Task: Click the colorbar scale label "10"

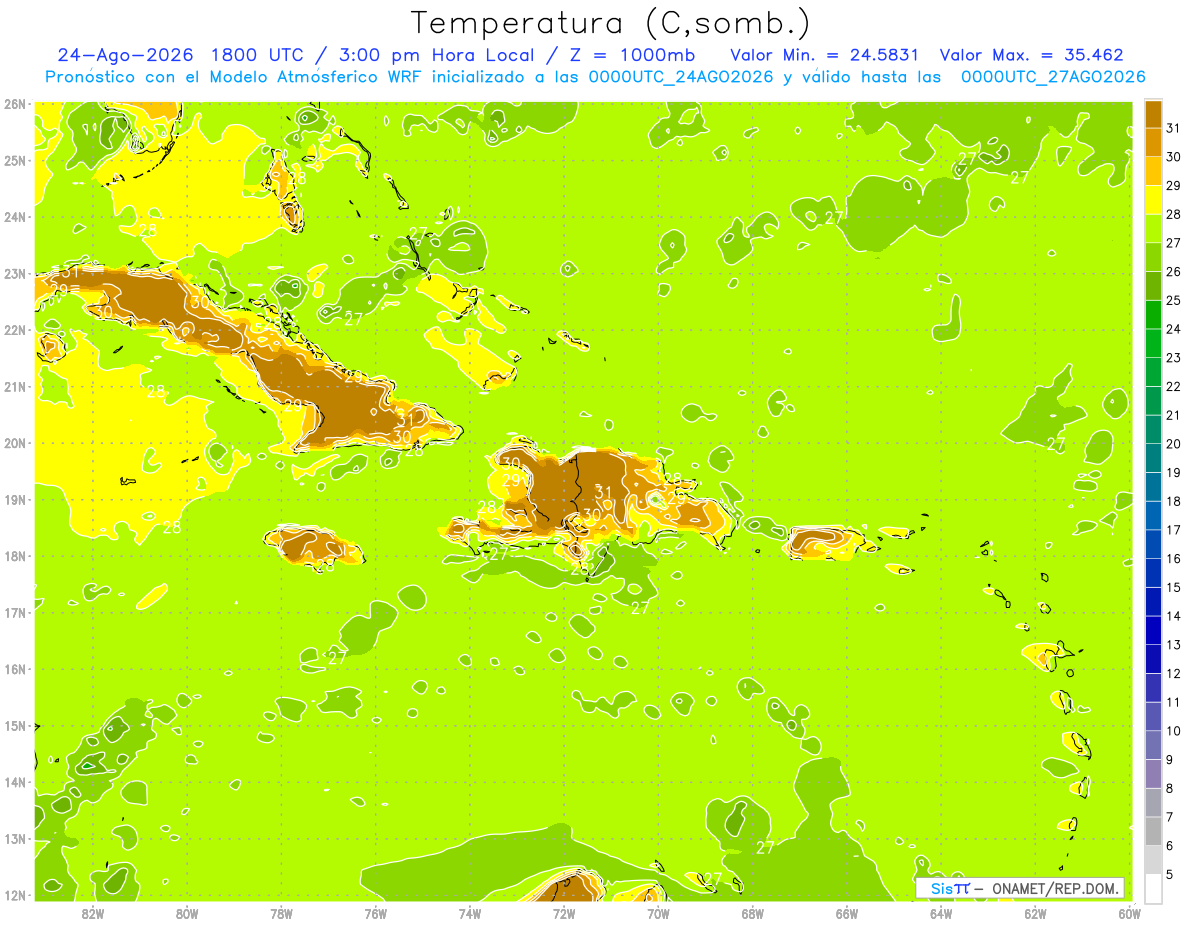Action: [x=1174, y=731]
